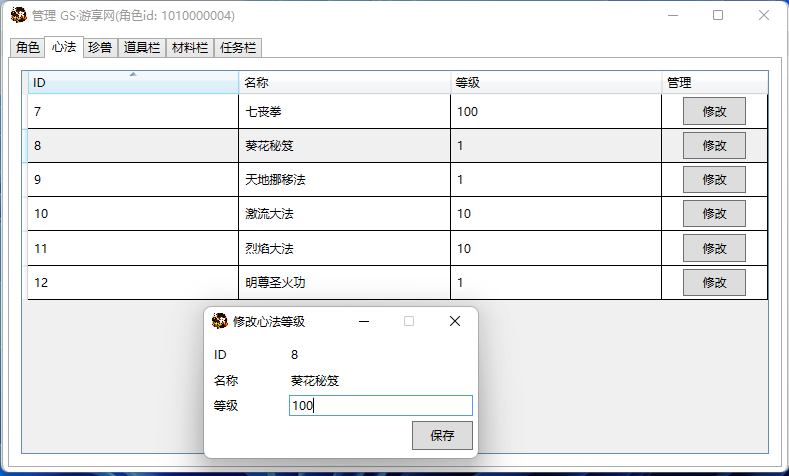Close the 修改心法等级 dialog
This screenshot has width=789, height=476.
[x=454, y=321]
